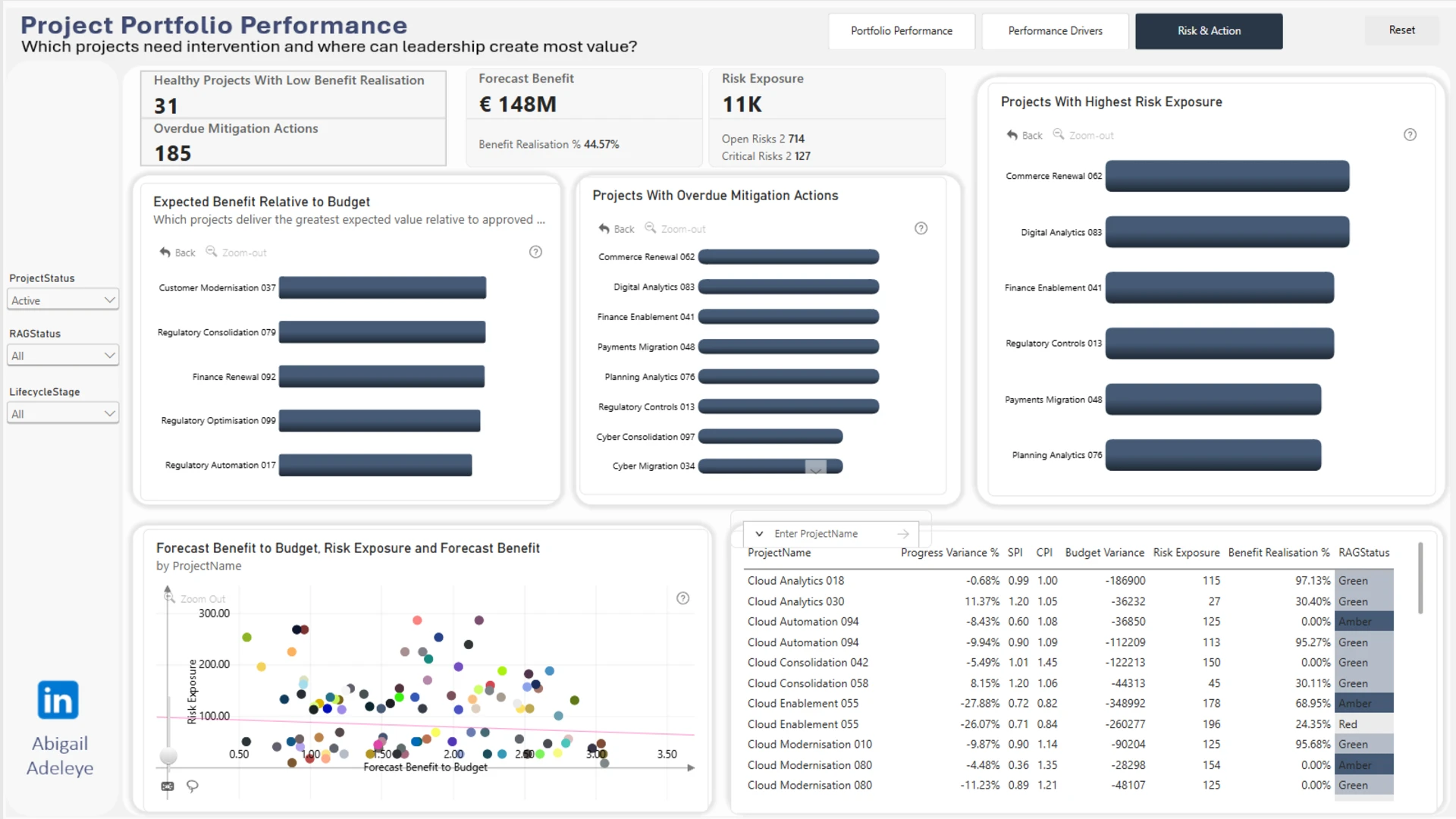Click Zoom-out in Overdue Mitigation Actions chart
The width and height of the screenshot is (1456, 819).
coord(675,228)
